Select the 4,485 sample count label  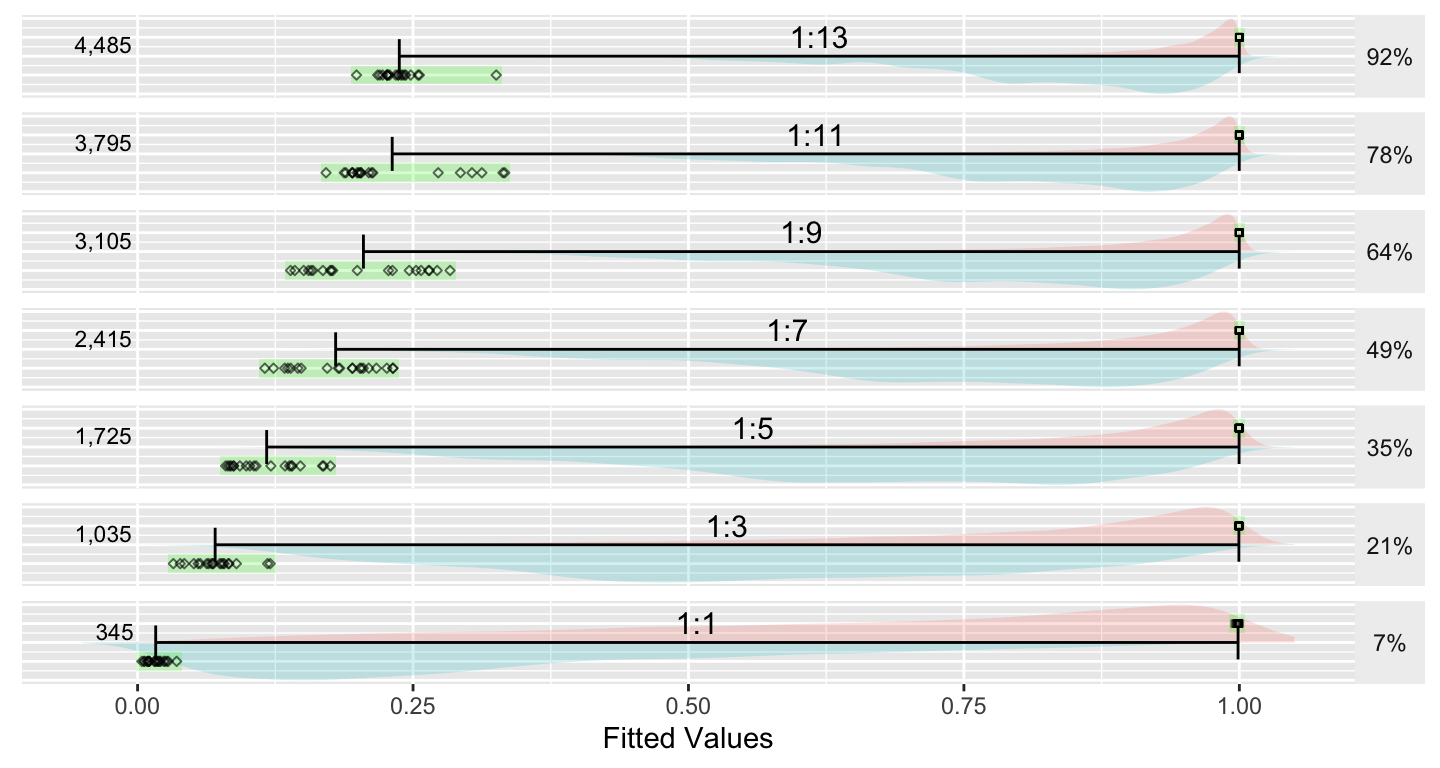[103, 45]
